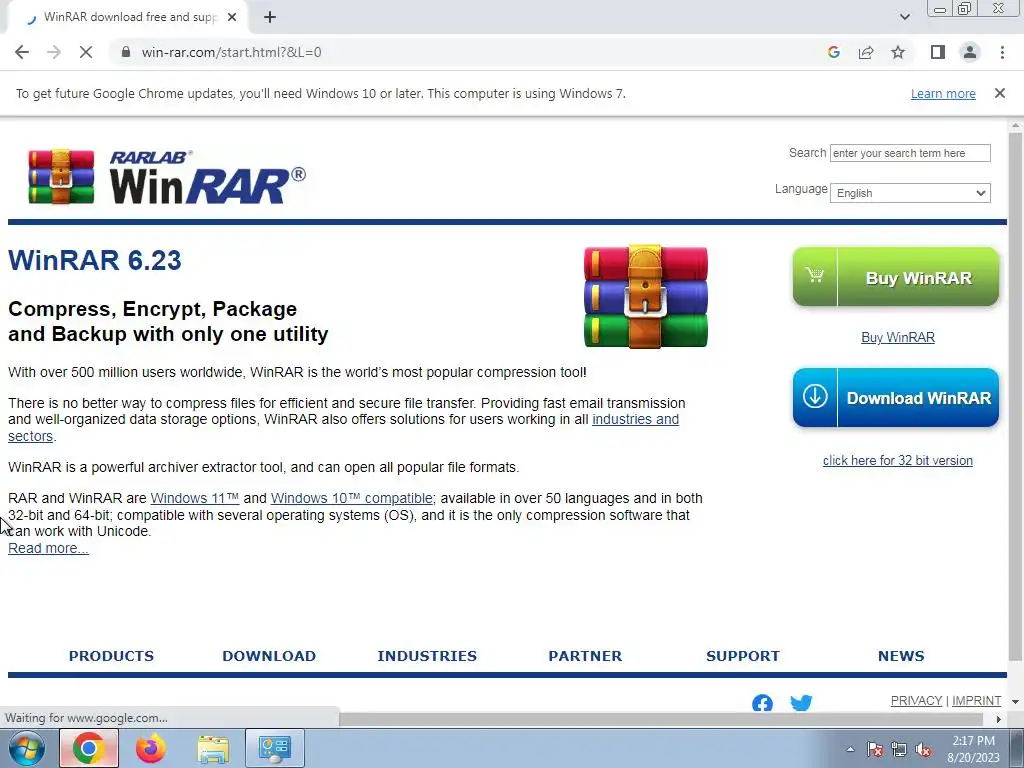The height and width of the screenshot is (768, 1024).
Task: Open the PRIVACY link
Action: (x=916, y=701)
